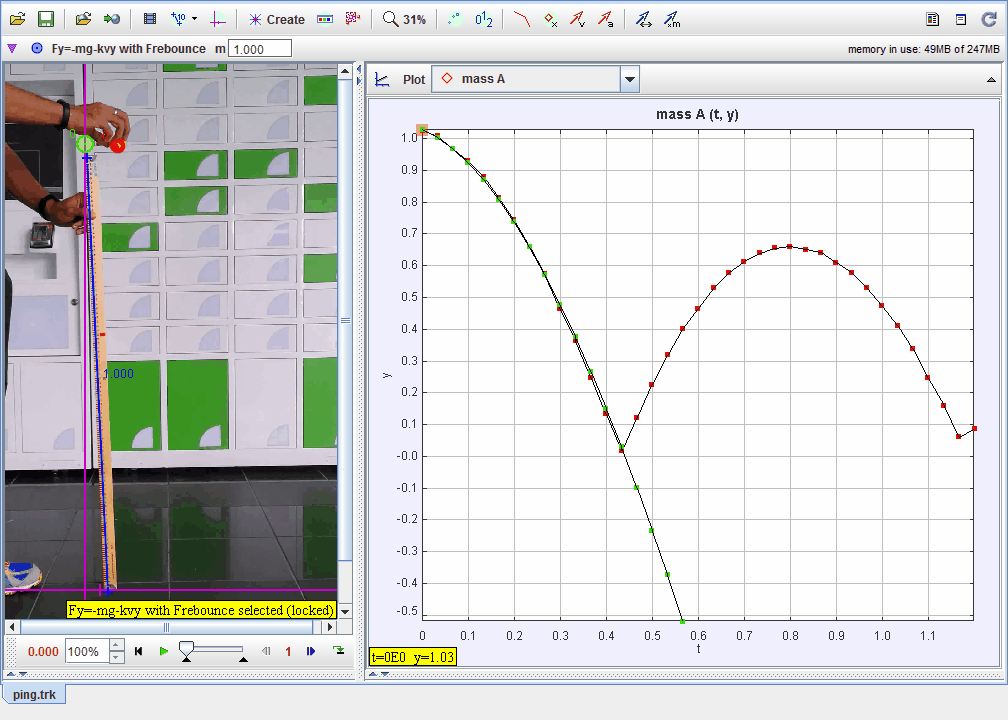Image resolution: width=1008 pixels, height=720 pixels.
Task: Toggle the show acceleration vectors icon
Action: [x=605, y=19]
